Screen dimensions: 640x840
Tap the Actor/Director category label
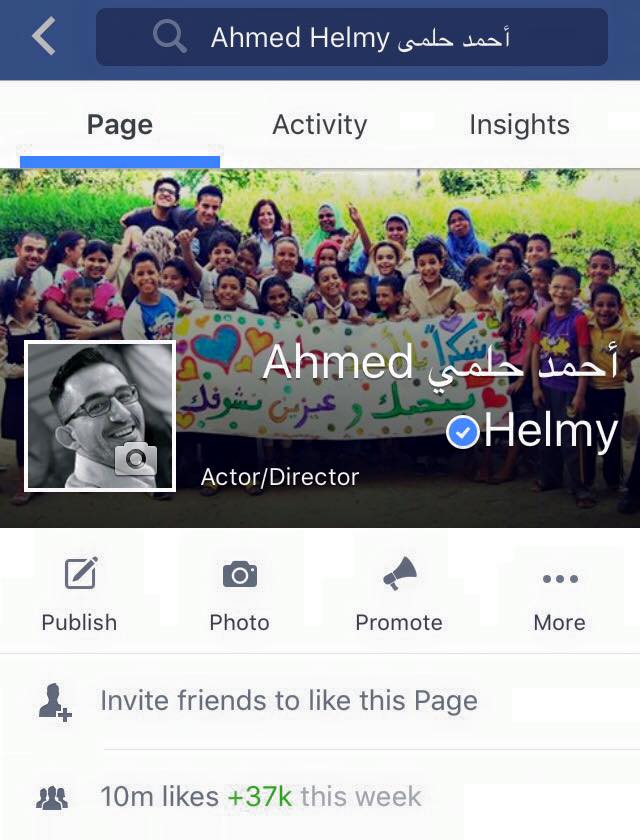pos(280,477)
